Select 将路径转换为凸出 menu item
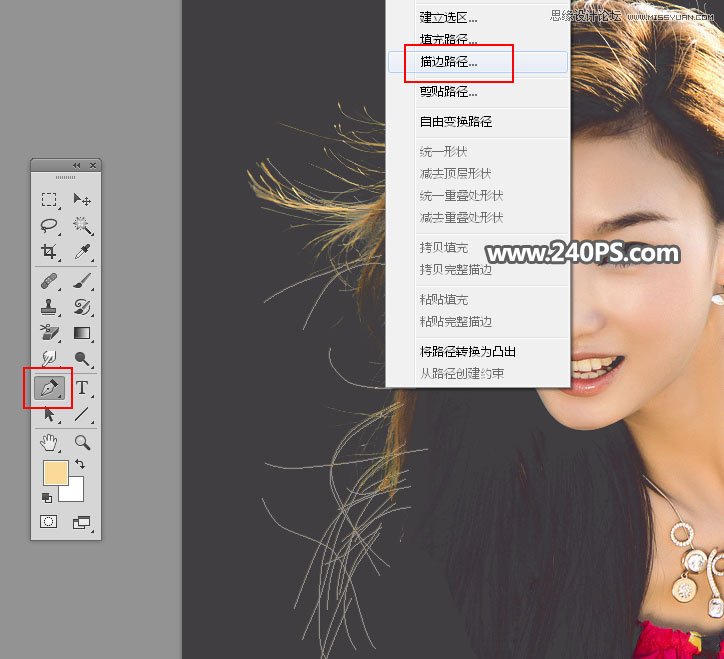Viewport: 724px width, 659px height. (x=478, y=351)
